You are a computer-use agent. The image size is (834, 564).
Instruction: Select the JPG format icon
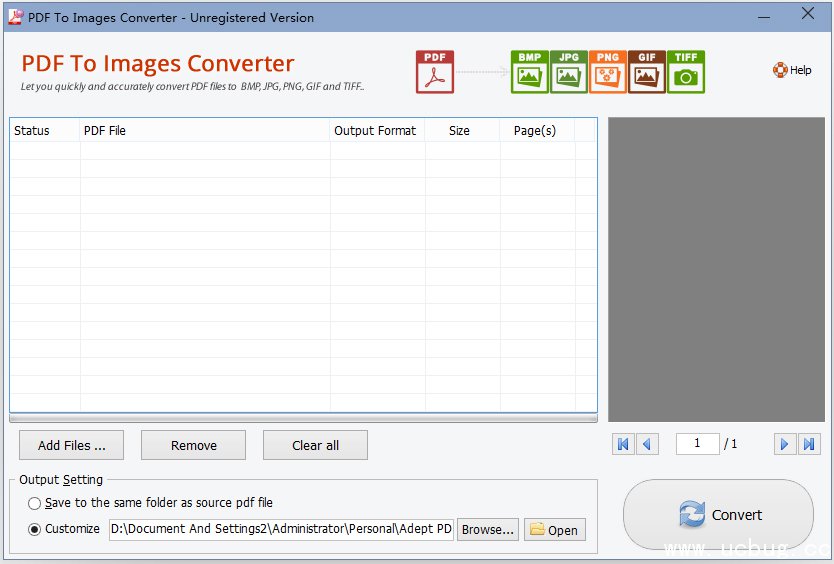pyautogui.click(x=568, y=72)
